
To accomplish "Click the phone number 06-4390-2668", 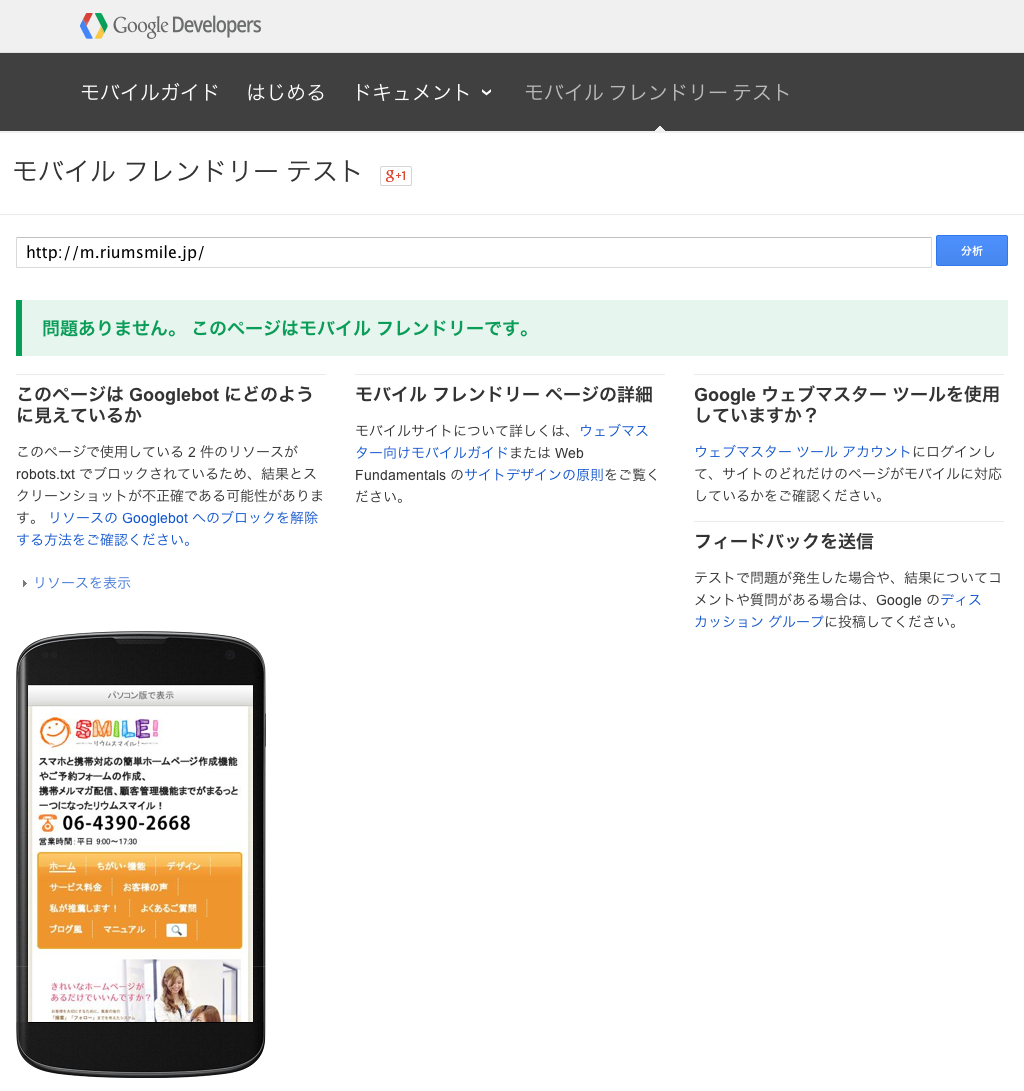I will pyautogui.click(x=126, y=823).
